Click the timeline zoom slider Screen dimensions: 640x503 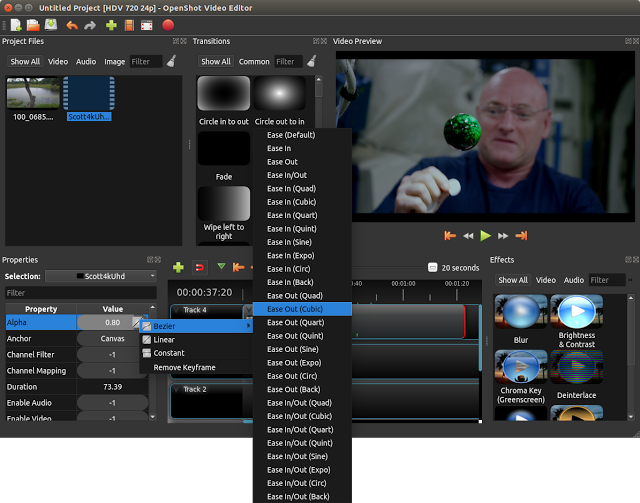click(x=432, y=267)
